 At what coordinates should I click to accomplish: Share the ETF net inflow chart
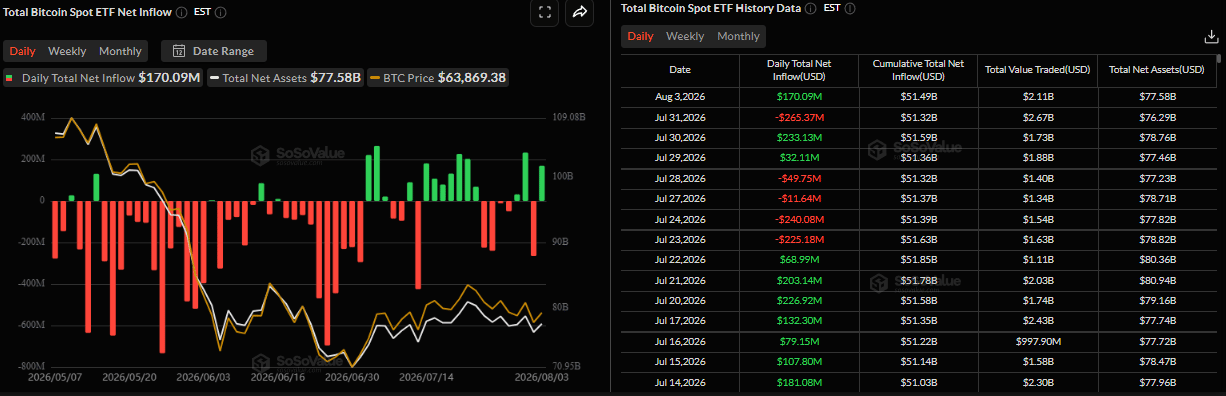click(579, 12)
